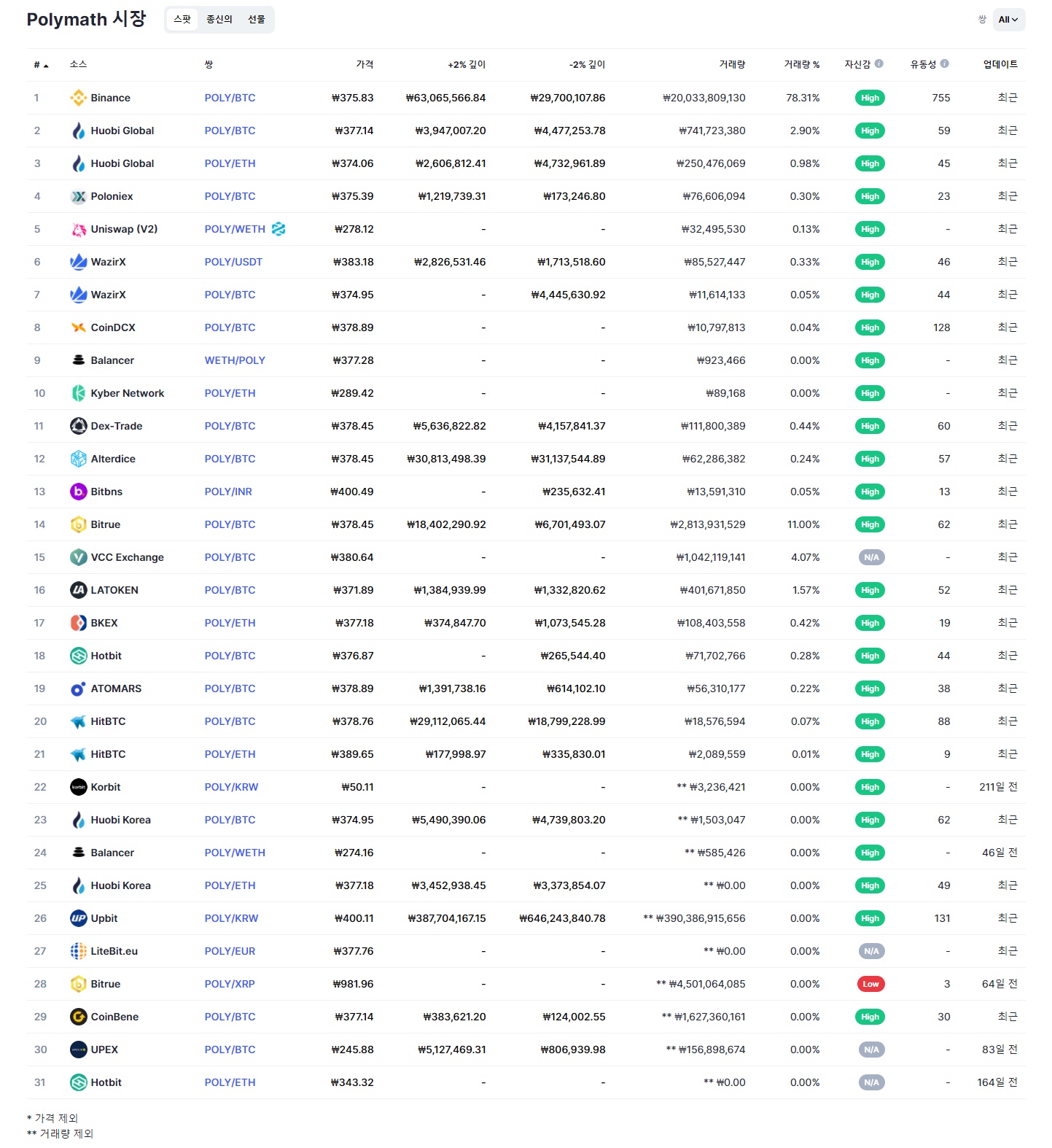The height and width of the screenshot is (1148, 1052).
Task: Click the Low confidence badge on row 28
Action: (870, 984)
